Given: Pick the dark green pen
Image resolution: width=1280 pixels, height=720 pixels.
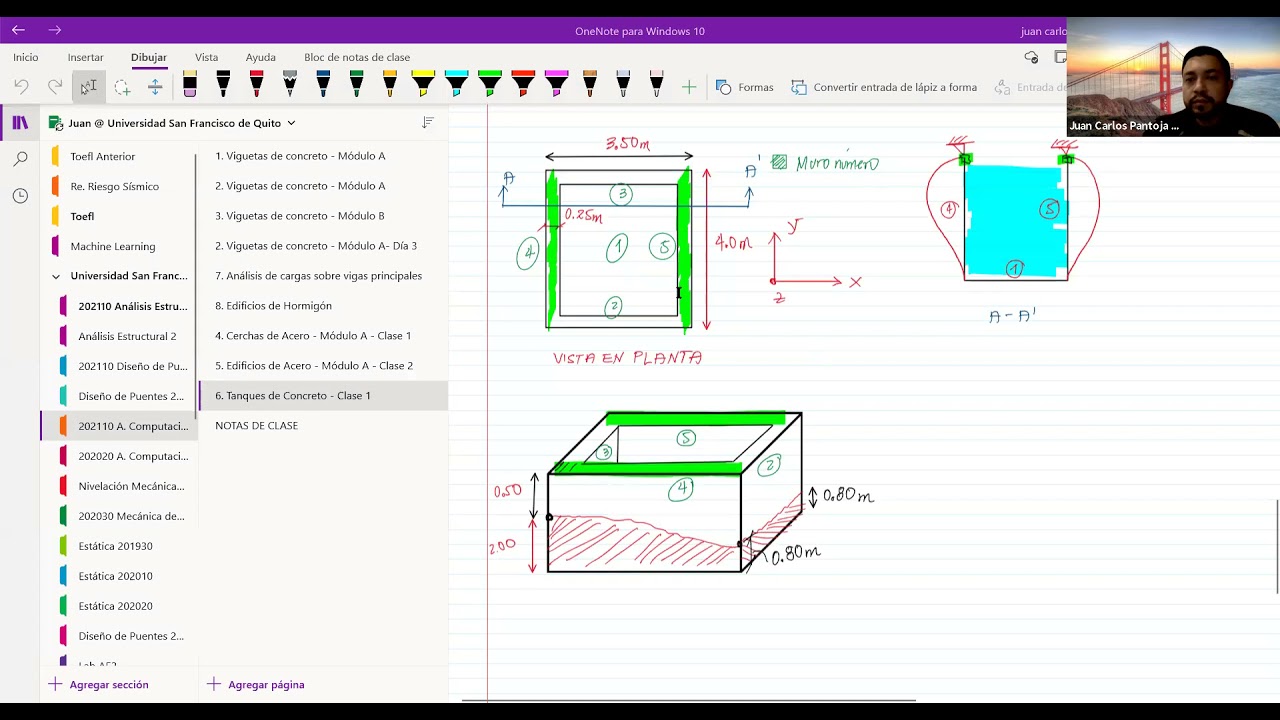Looking at the screenshot, I should [x=357, y=84].
